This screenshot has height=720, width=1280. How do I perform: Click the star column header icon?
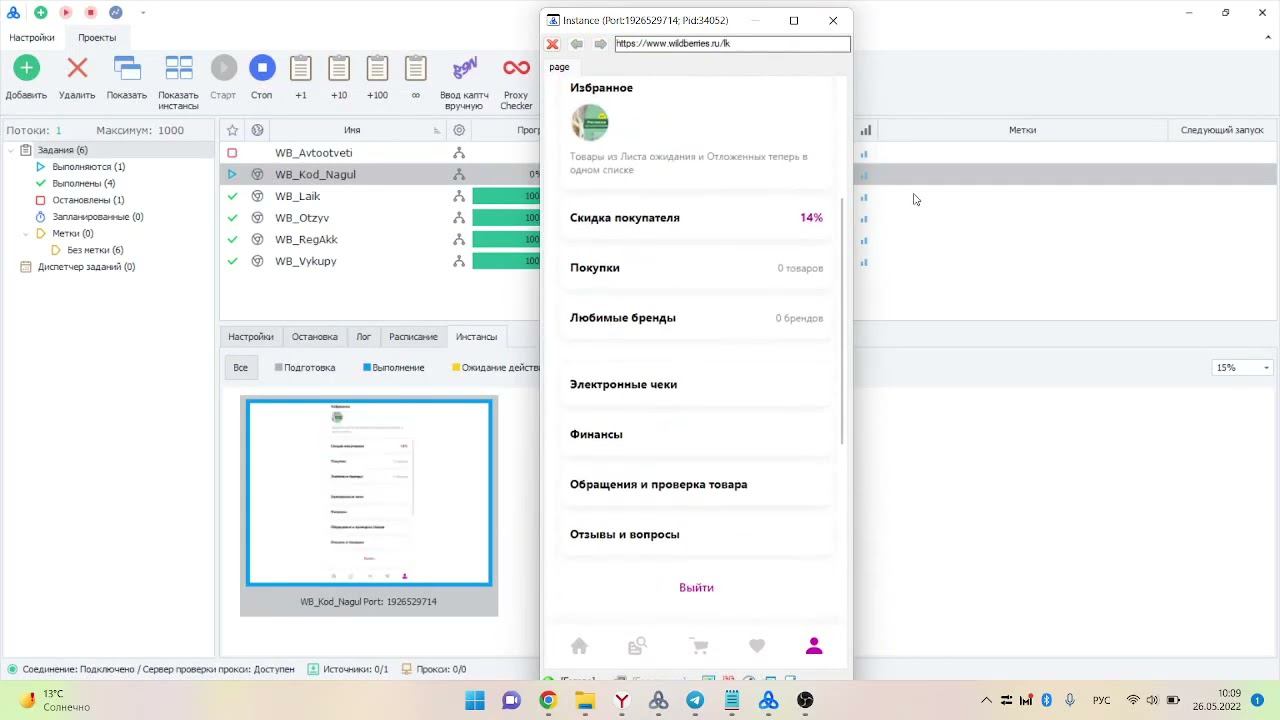coord(232,130)
